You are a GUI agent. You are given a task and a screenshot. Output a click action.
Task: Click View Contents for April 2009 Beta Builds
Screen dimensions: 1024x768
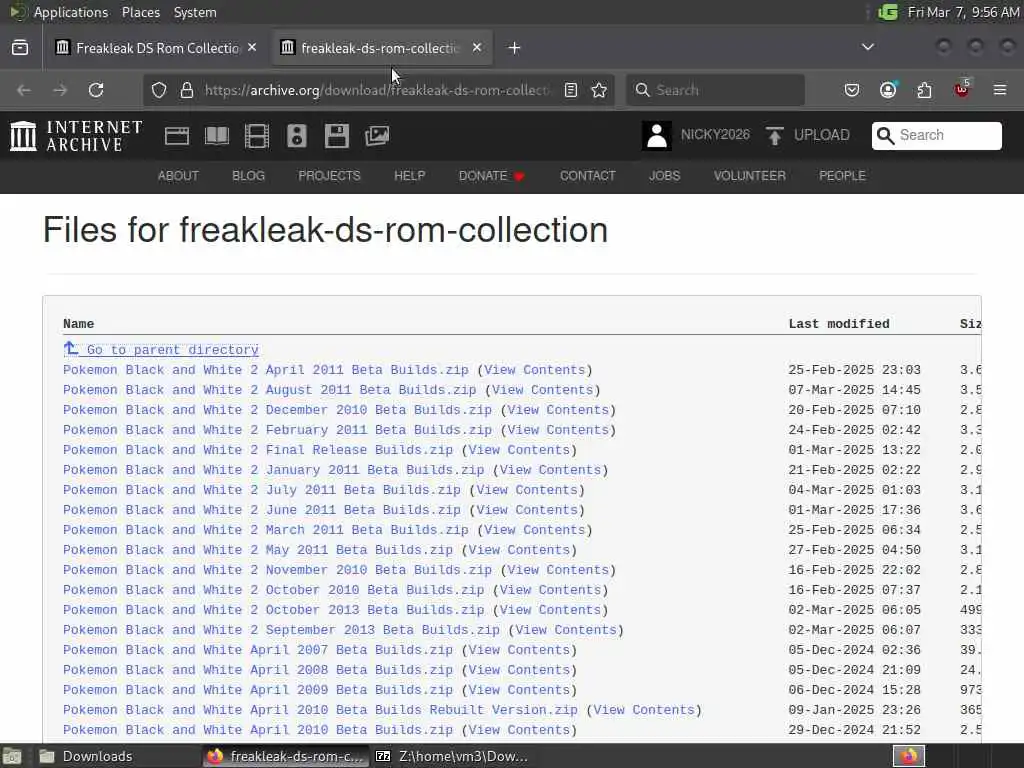[x=519, y=690]
